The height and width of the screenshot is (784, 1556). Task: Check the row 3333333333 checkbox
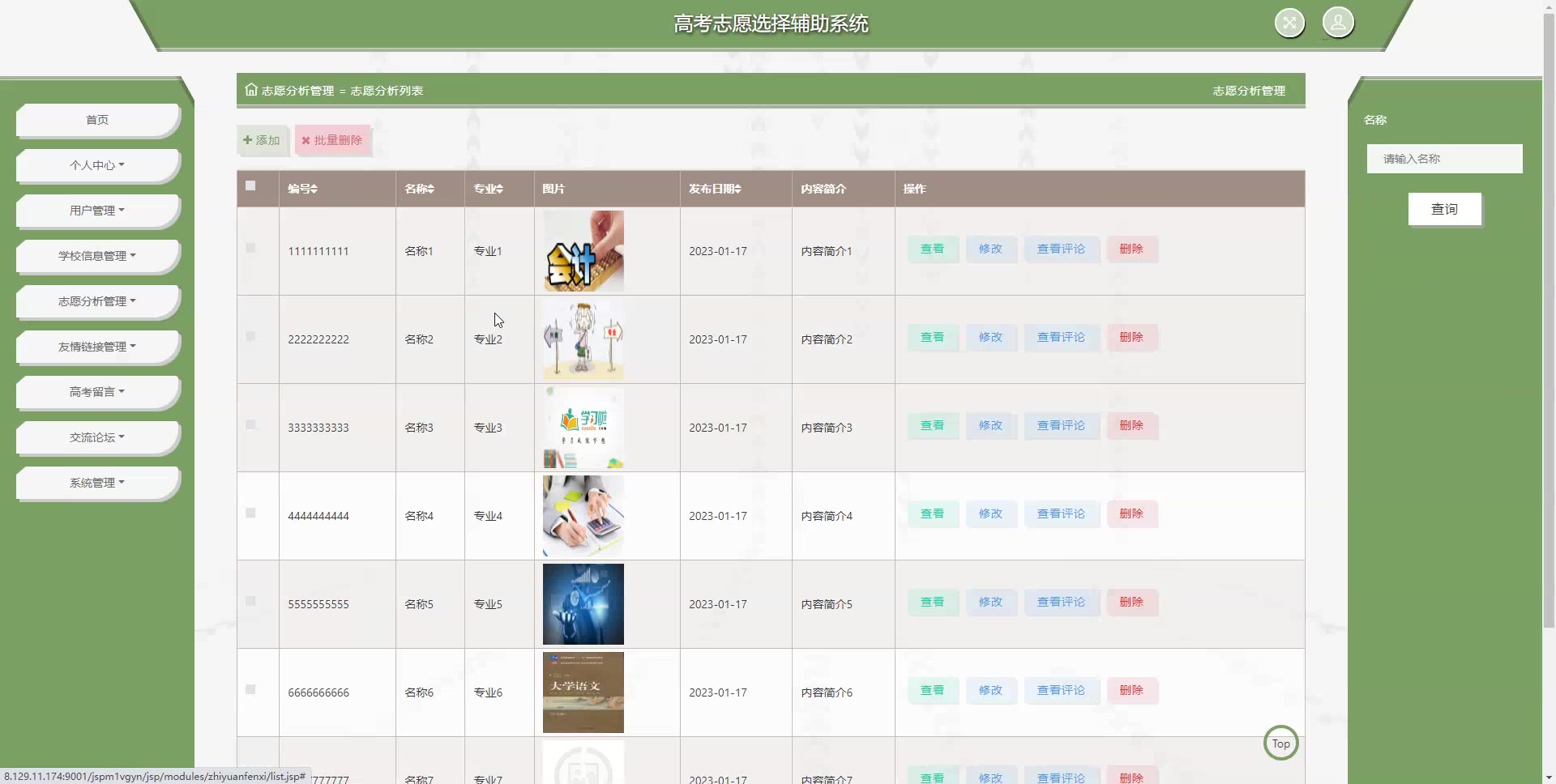tap(250, 424)
